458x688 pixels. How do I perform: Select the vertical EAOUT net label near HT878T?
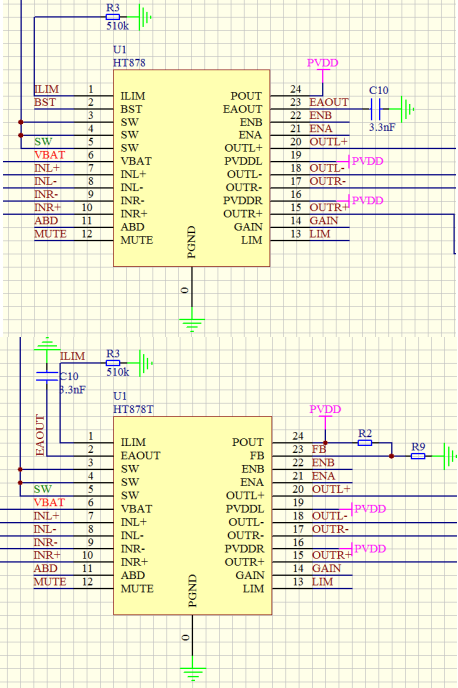click(40, 435)
